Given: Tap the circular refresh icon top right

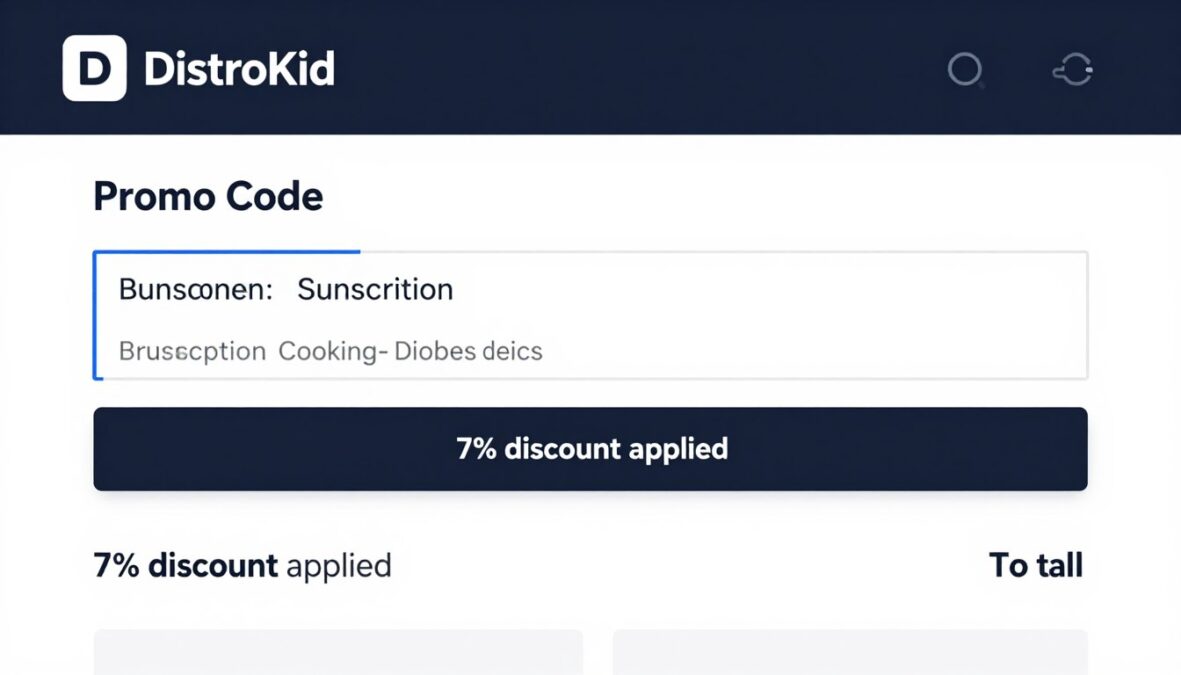Looking at the screenshot, I should (1073, 69).
